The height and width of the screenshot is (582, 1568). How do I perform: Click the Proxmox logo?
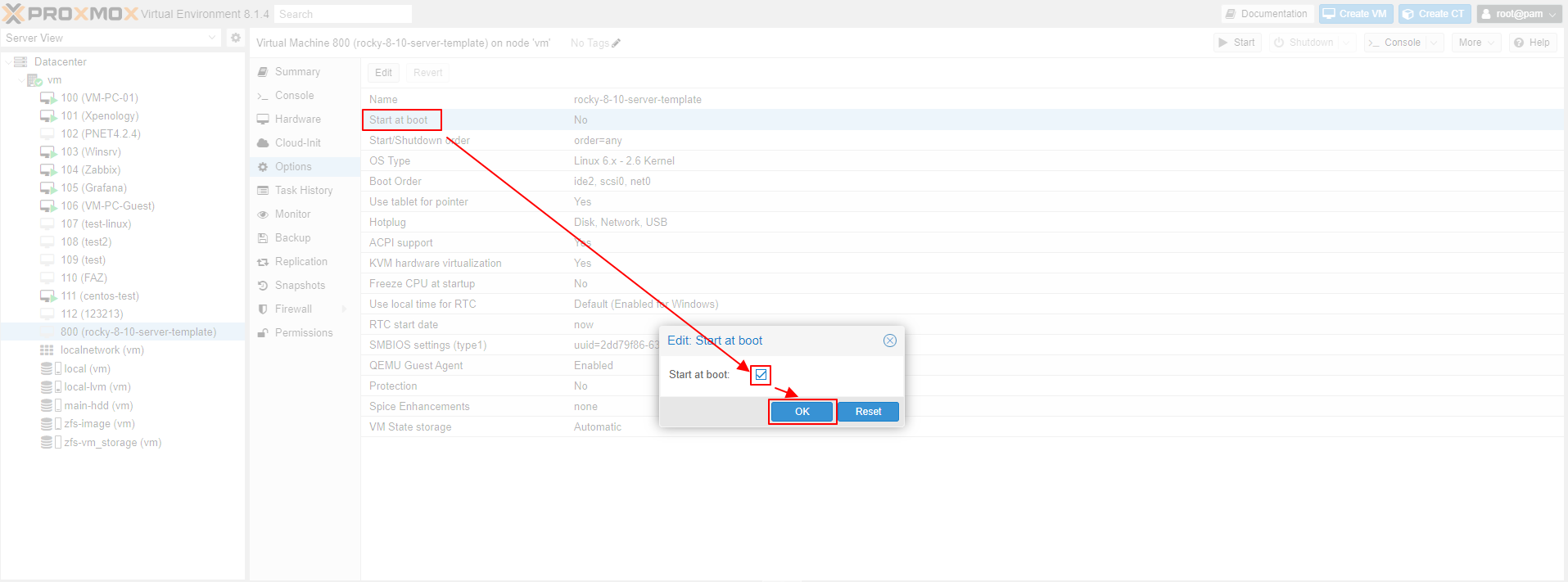point(70,14)
